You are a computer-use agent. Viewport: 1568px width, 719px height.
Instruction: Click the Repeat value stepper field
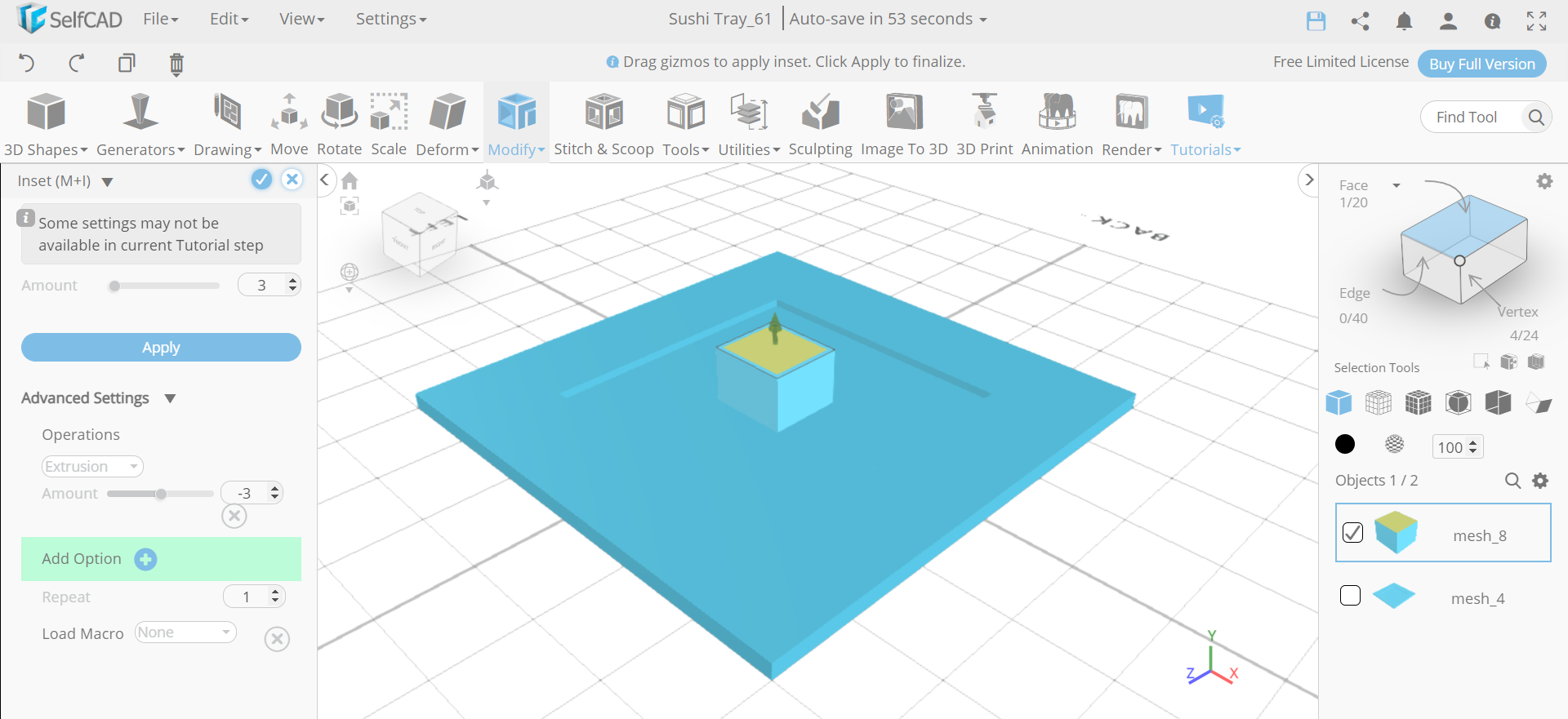tap(255, 597)
